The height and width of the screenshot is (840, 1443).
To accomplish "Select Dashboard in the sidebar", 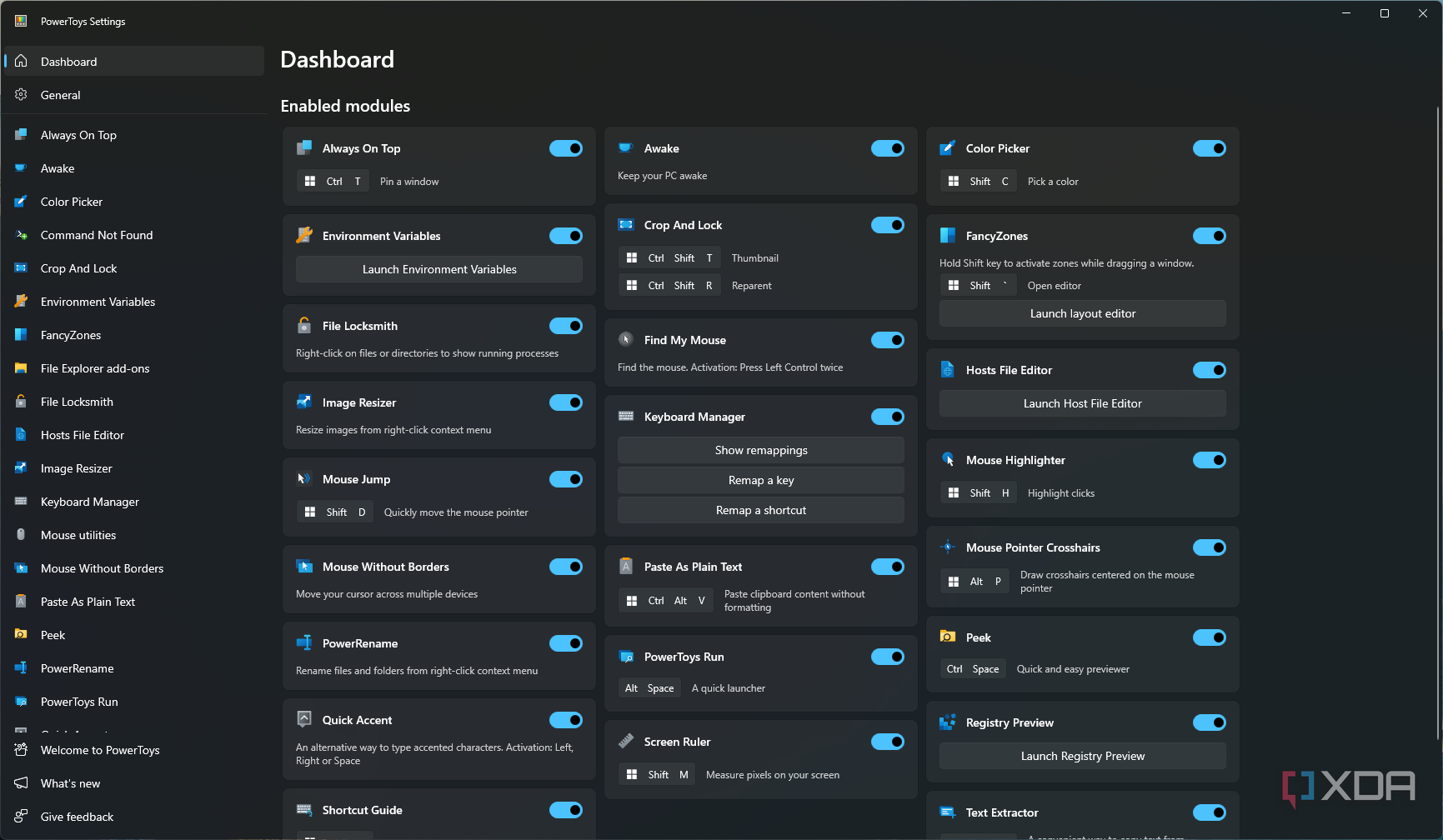I will (134, 62).
